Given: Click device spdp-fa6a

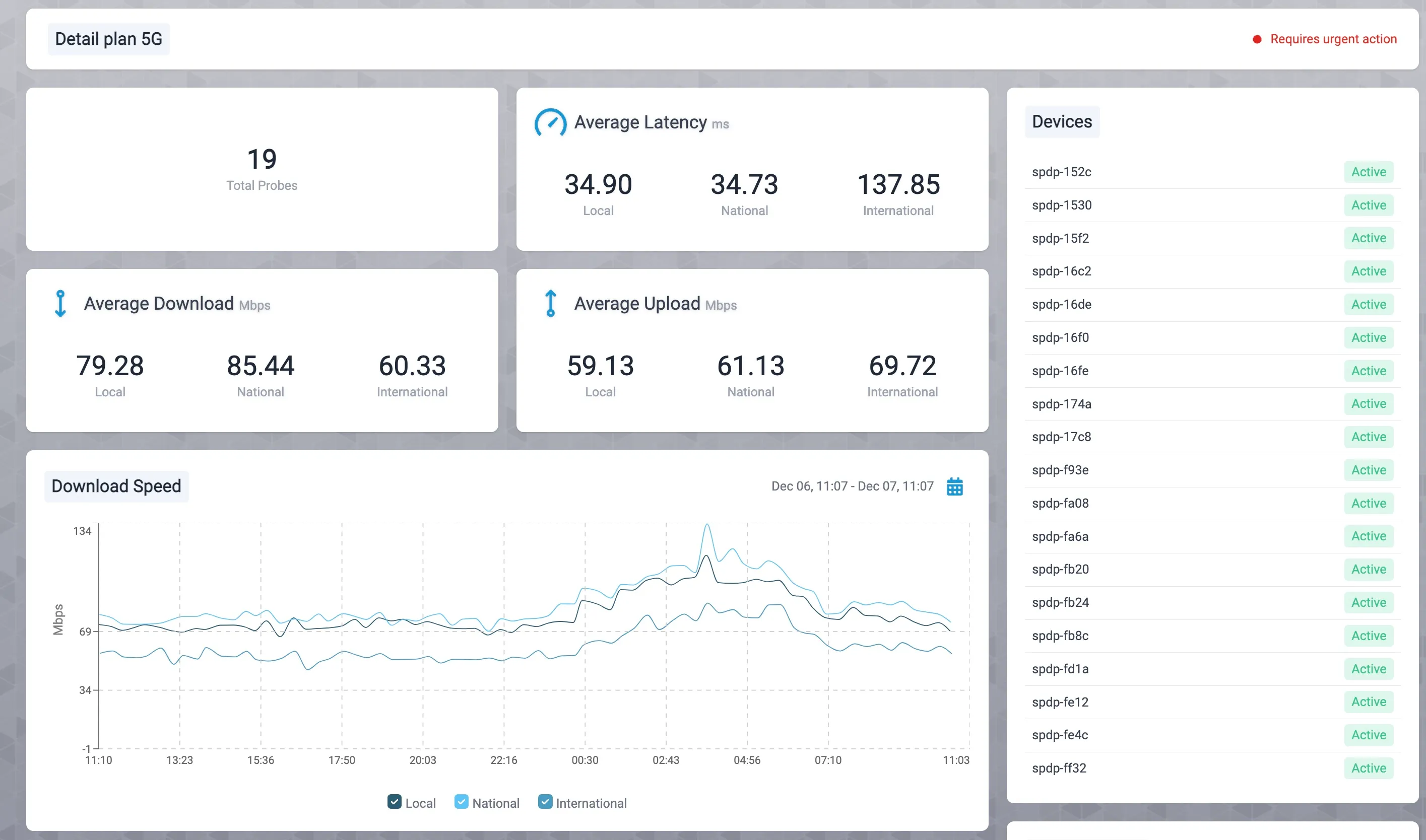Looking at the screenshot, I should (1212, 536).
